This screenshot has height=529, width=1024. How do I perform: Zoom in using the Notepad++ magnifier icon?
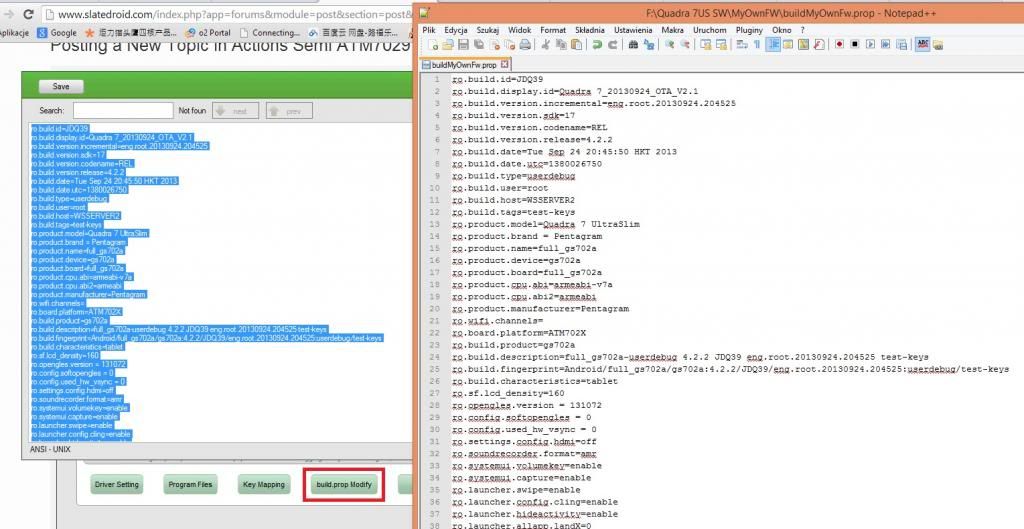click(669, 44)
